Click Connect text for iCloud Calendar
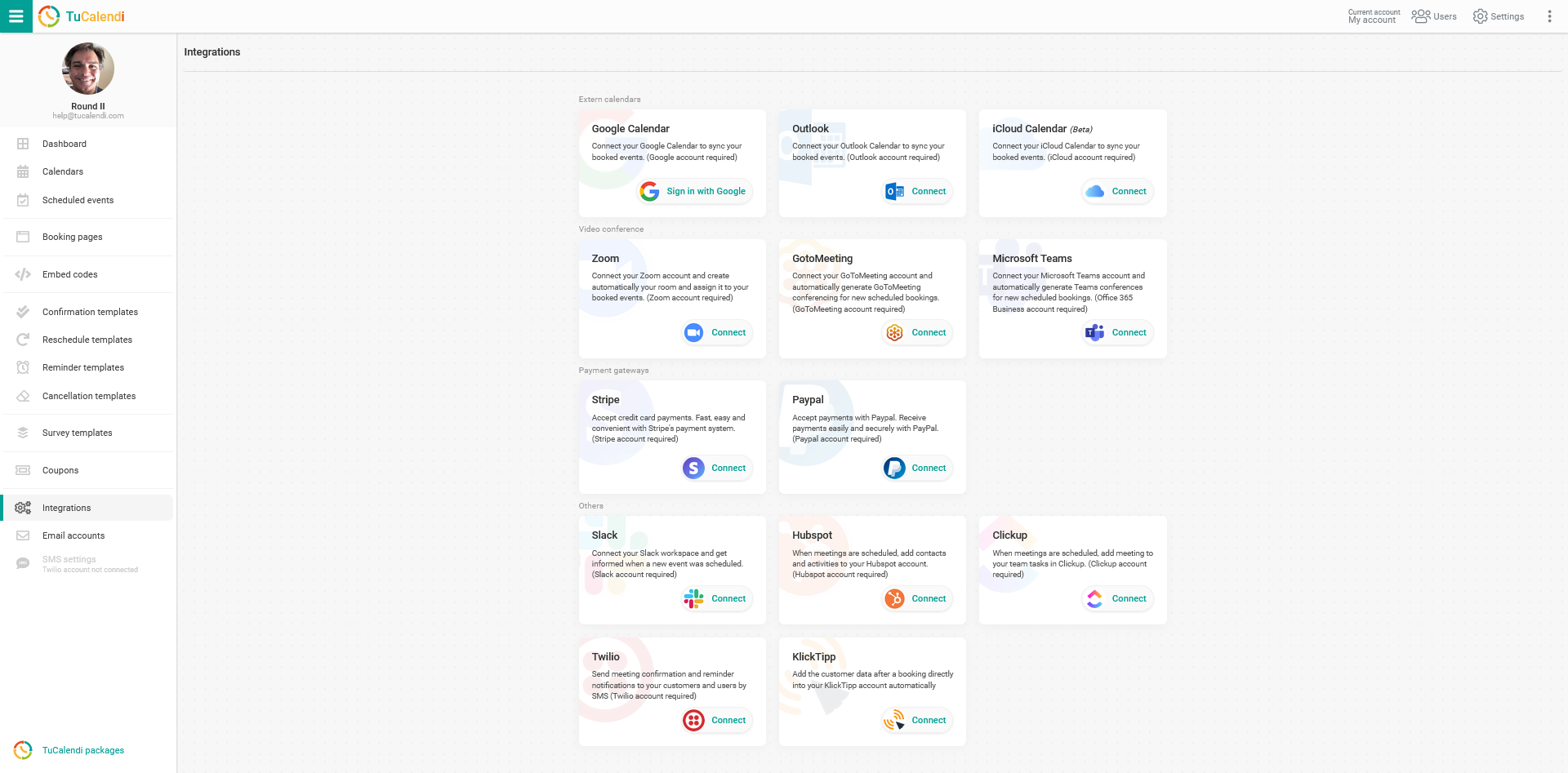This screenshot has width=1568, height=773. pos(1129,191)
